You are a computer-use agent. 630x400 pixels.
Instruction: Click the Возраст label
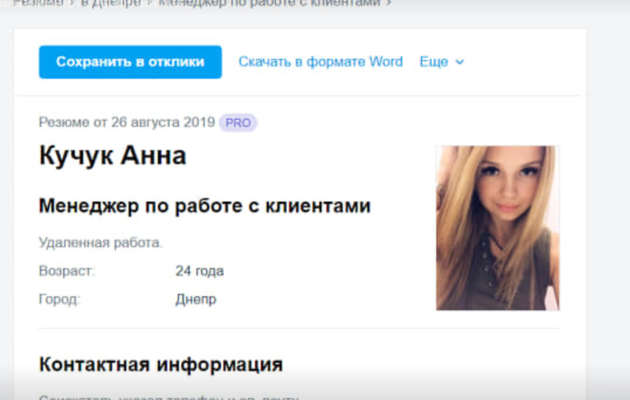pyautogui.click(x=66, y=271)
